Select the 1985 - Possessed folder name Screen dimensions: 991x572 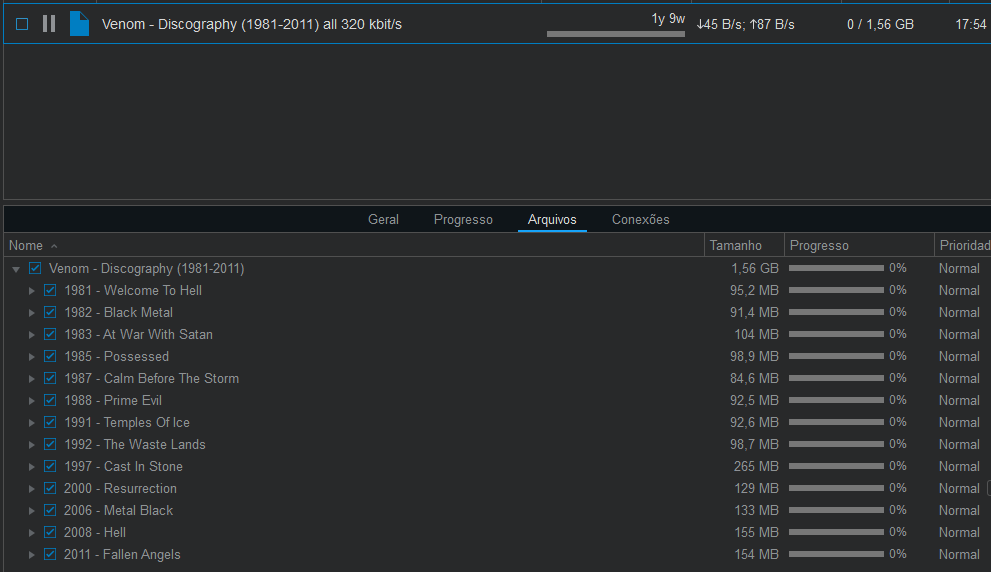tap(116, 356)
